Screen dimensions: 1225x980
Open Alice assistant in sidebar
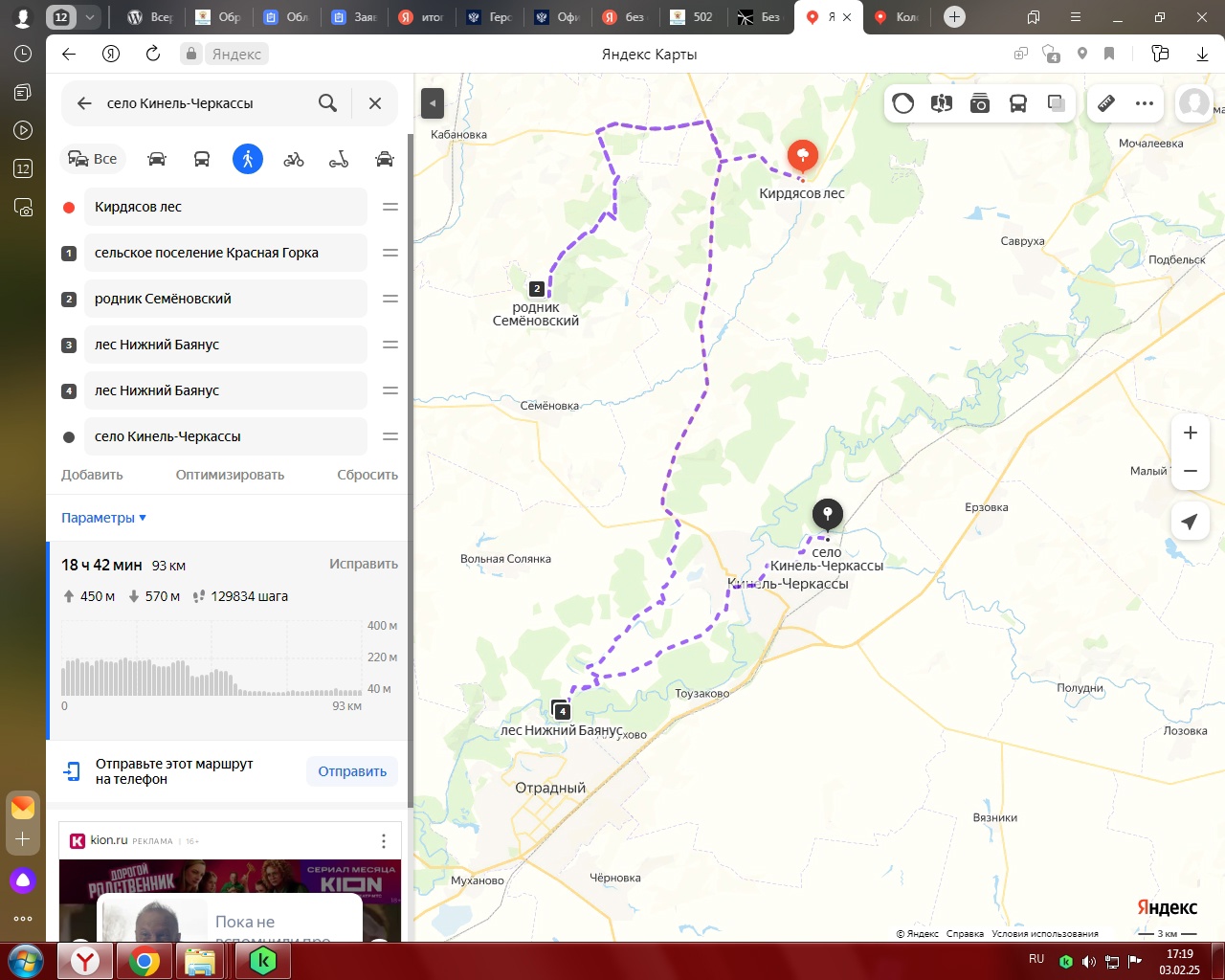[23, 880]
